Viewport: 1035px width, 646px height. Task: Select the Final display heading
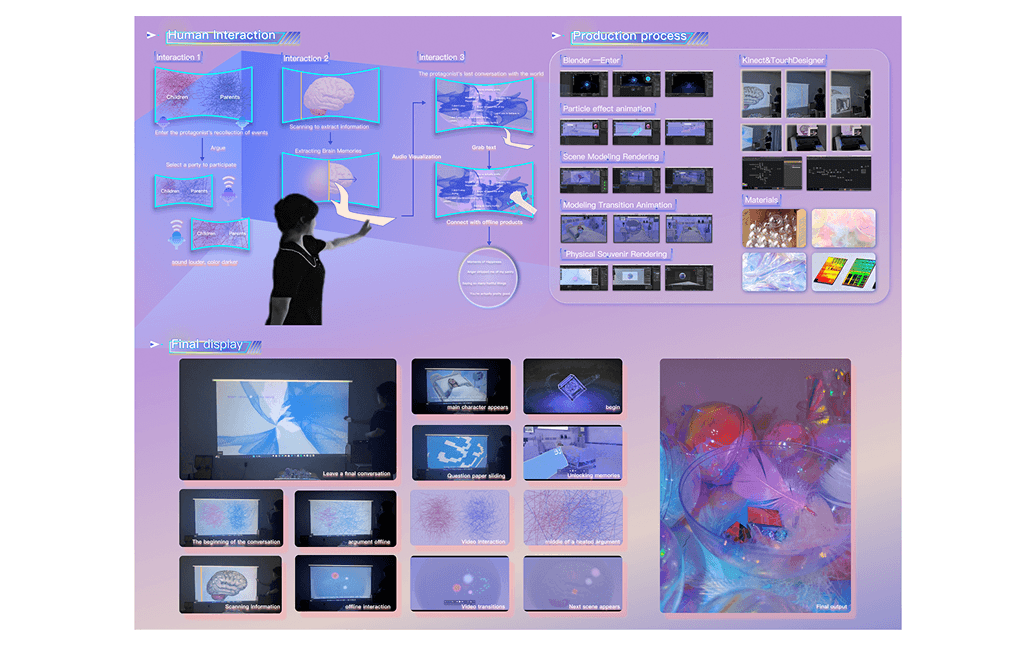tap(207, 344)
